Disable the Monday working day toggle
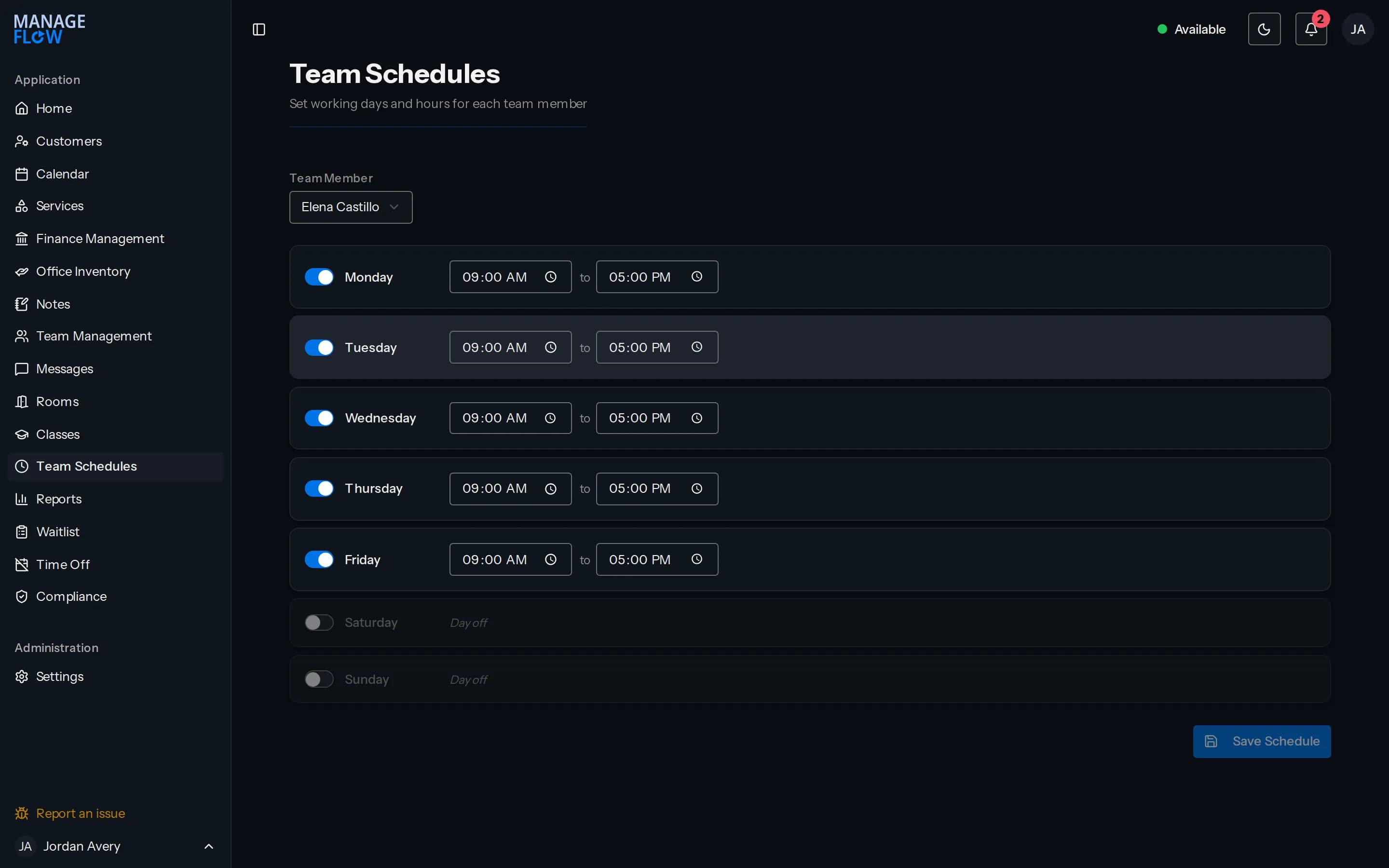Image resolution: width=1389 pixels, height=868 pixels. (319, 277)
